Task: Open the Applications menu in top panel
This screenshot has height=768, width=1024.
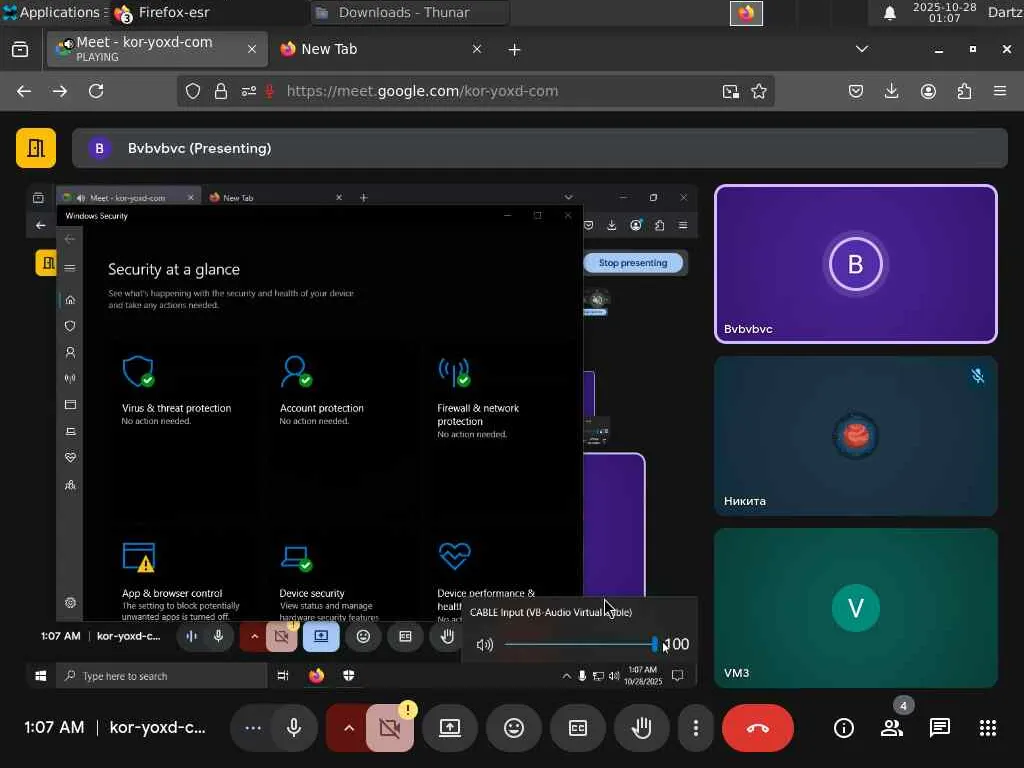Action: click(55, 12)
